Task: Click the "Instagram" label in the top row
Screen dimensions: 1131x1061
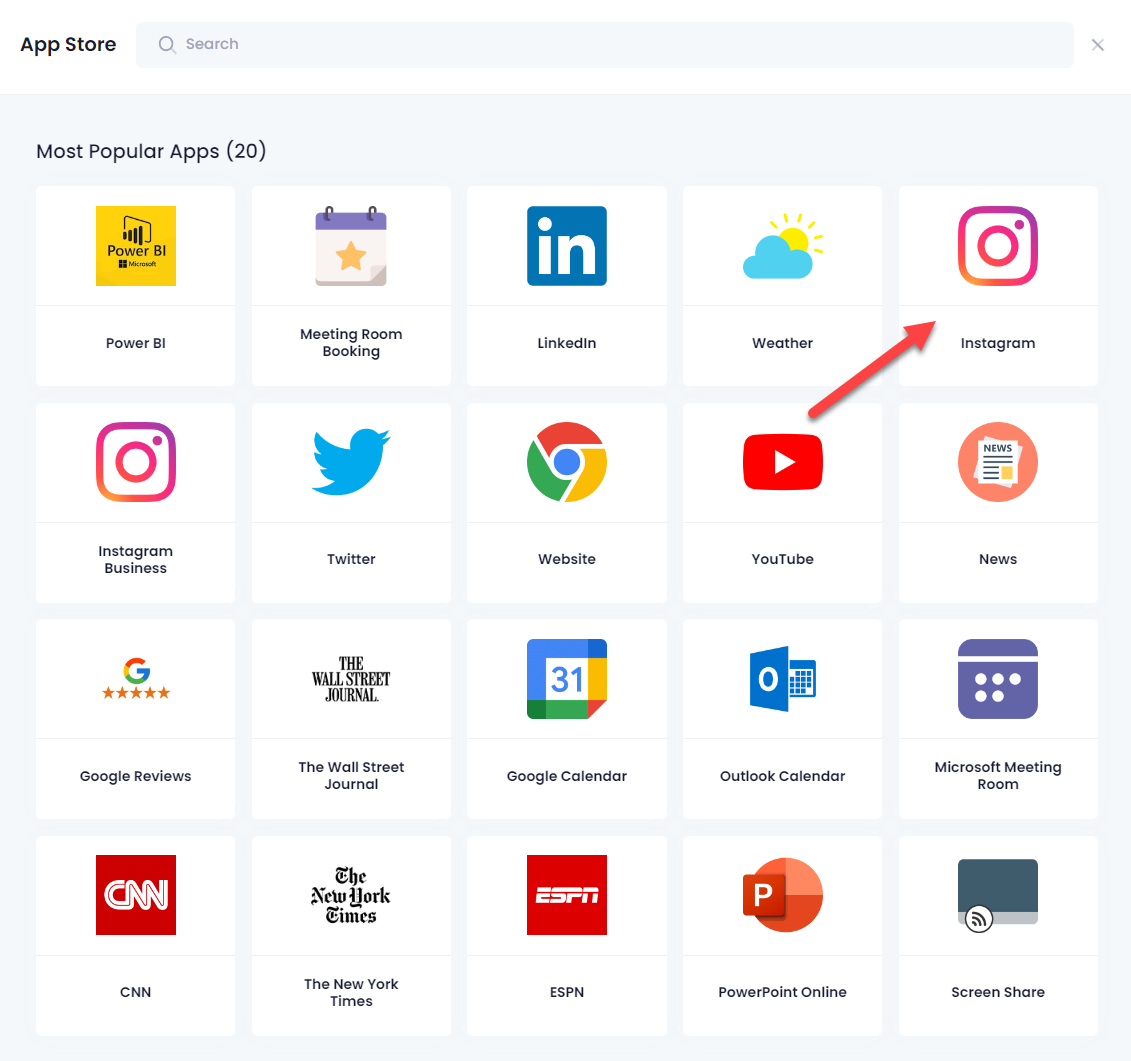Action: [998, 343]
